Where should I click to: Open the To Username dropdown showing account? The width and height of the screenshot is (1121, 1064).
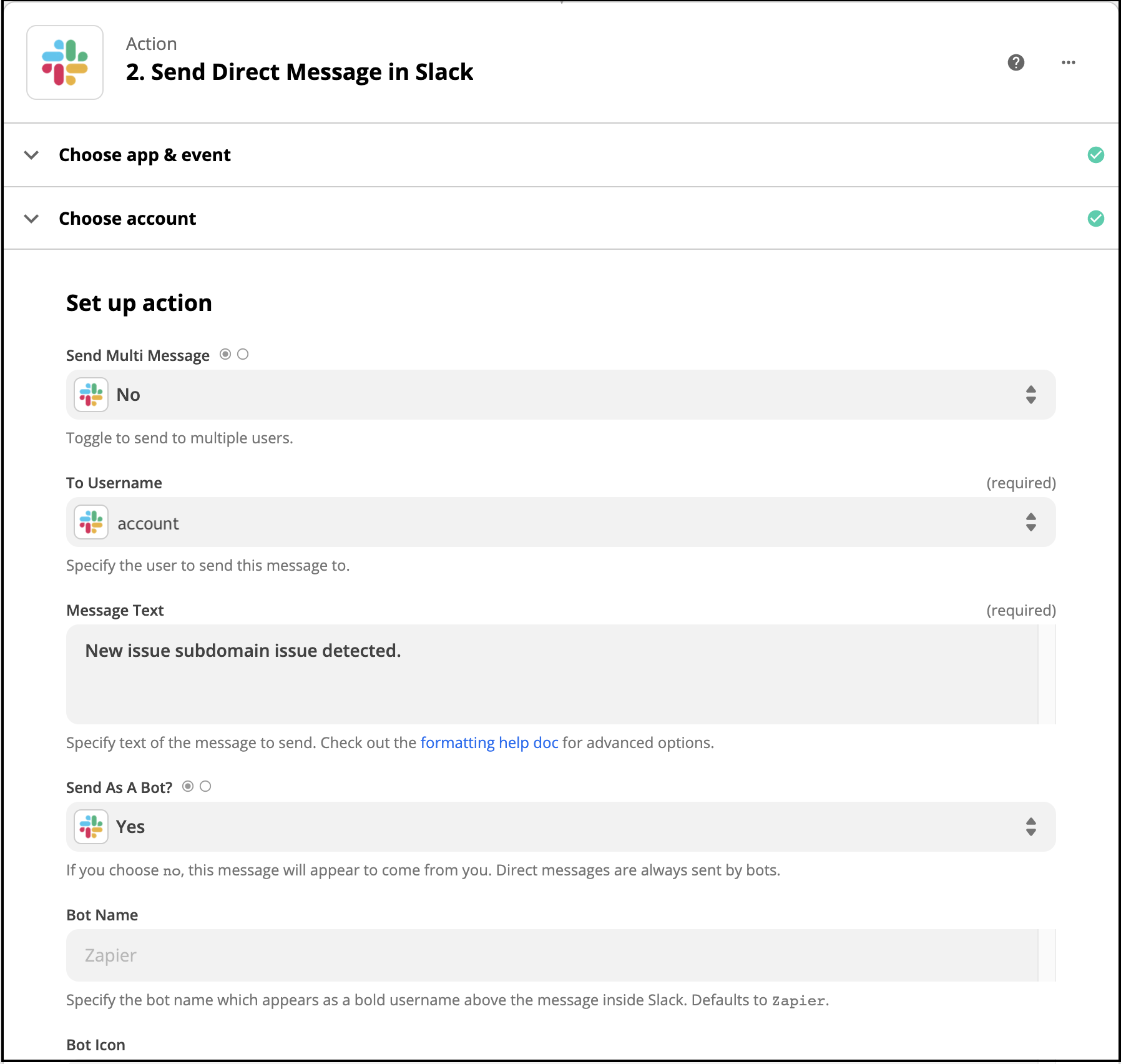tap(560, 522)
